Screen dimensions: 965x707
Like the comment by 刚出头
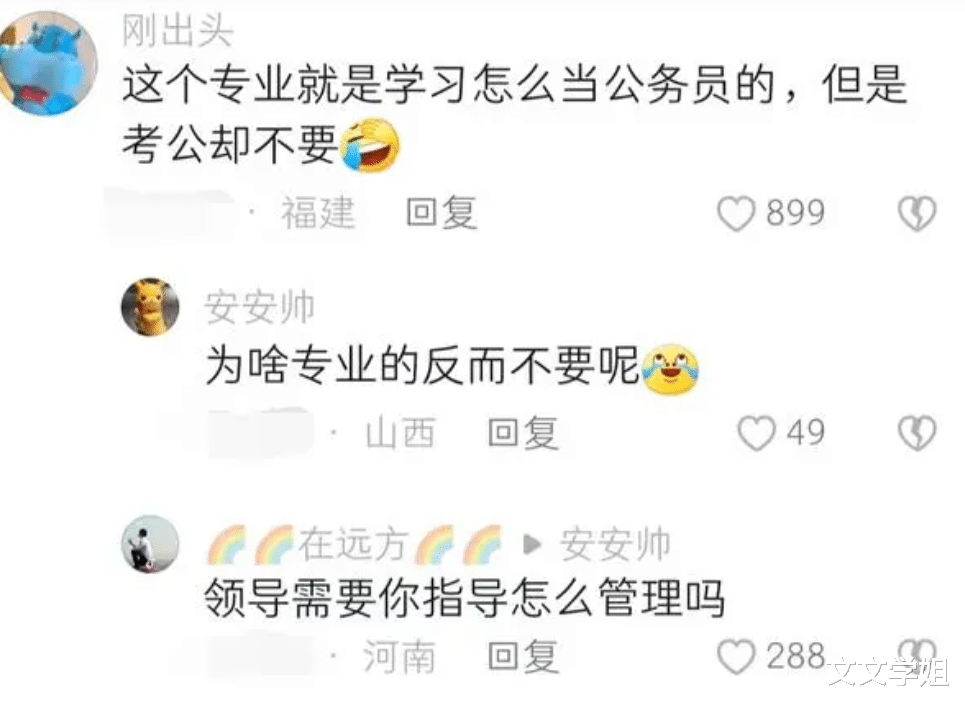(x=735, y=214)
